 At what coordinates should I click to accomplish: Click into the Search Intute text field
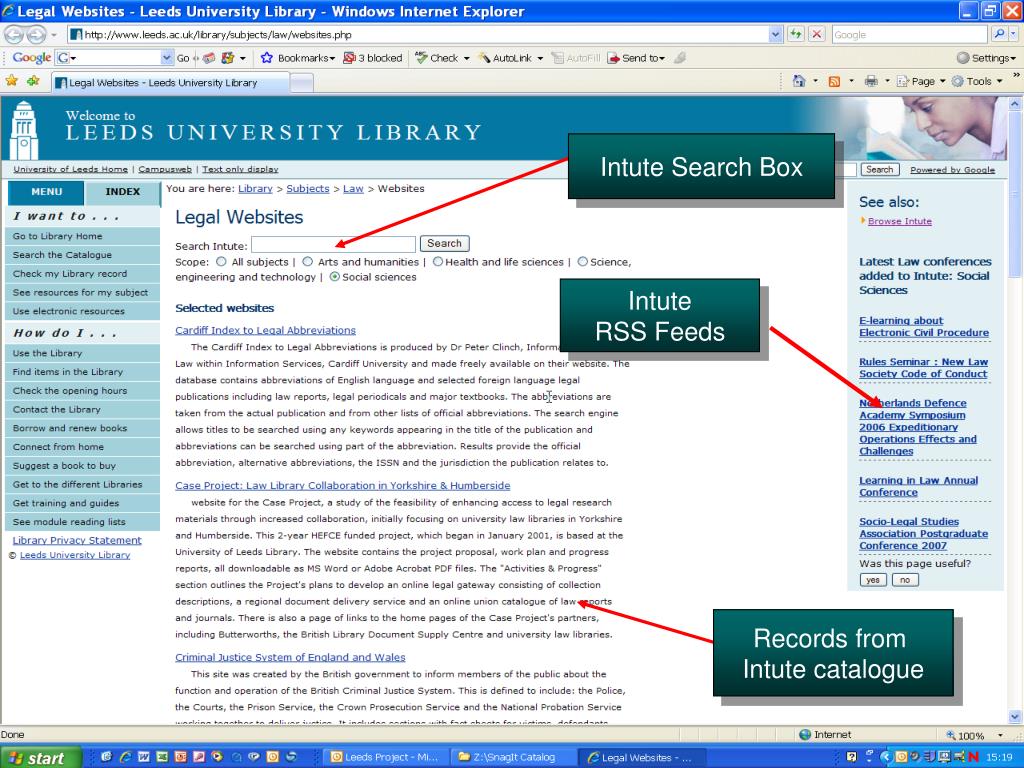[333, 244]
